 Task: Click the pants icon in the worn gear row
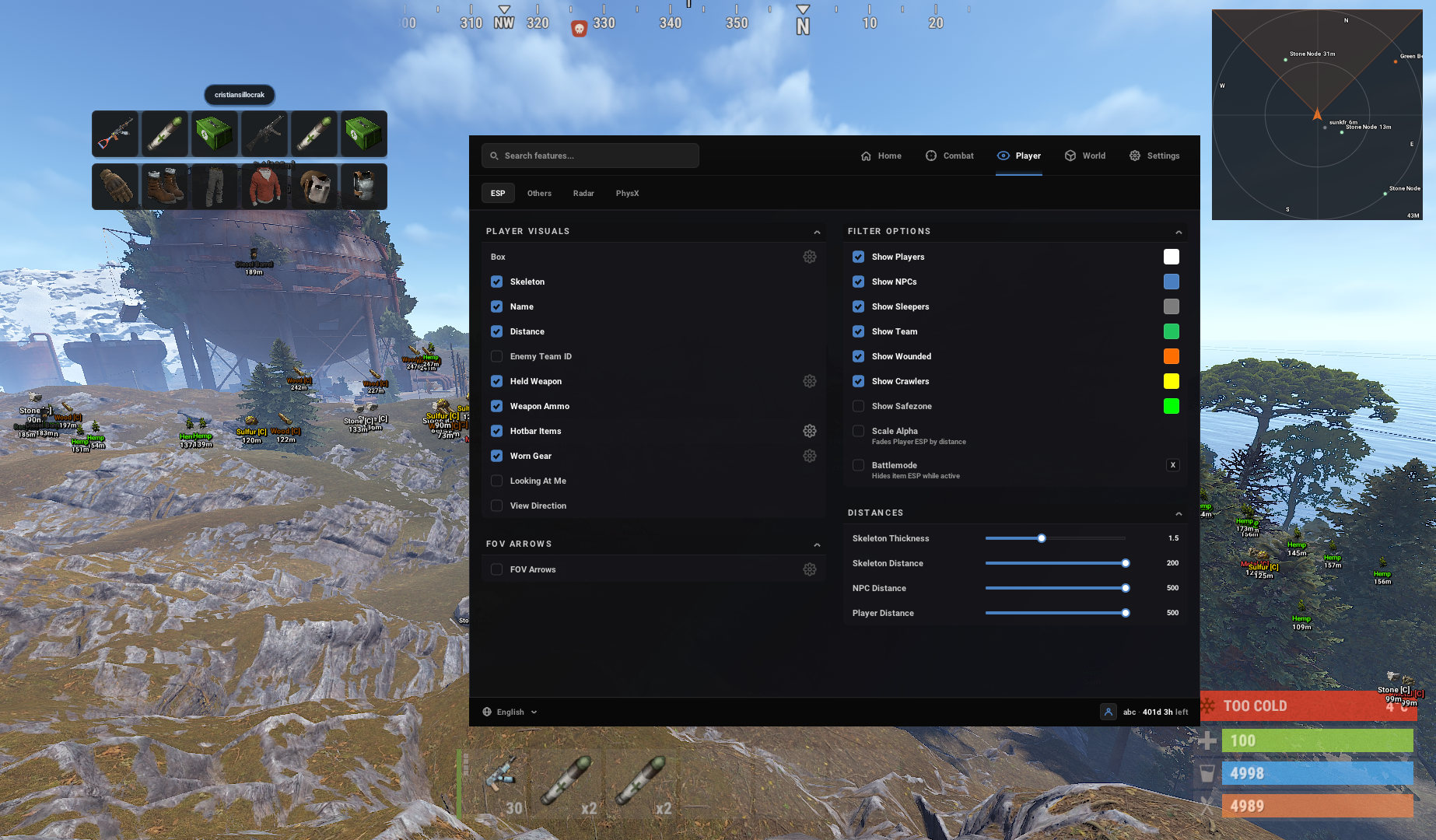click(x=215, y=187)
